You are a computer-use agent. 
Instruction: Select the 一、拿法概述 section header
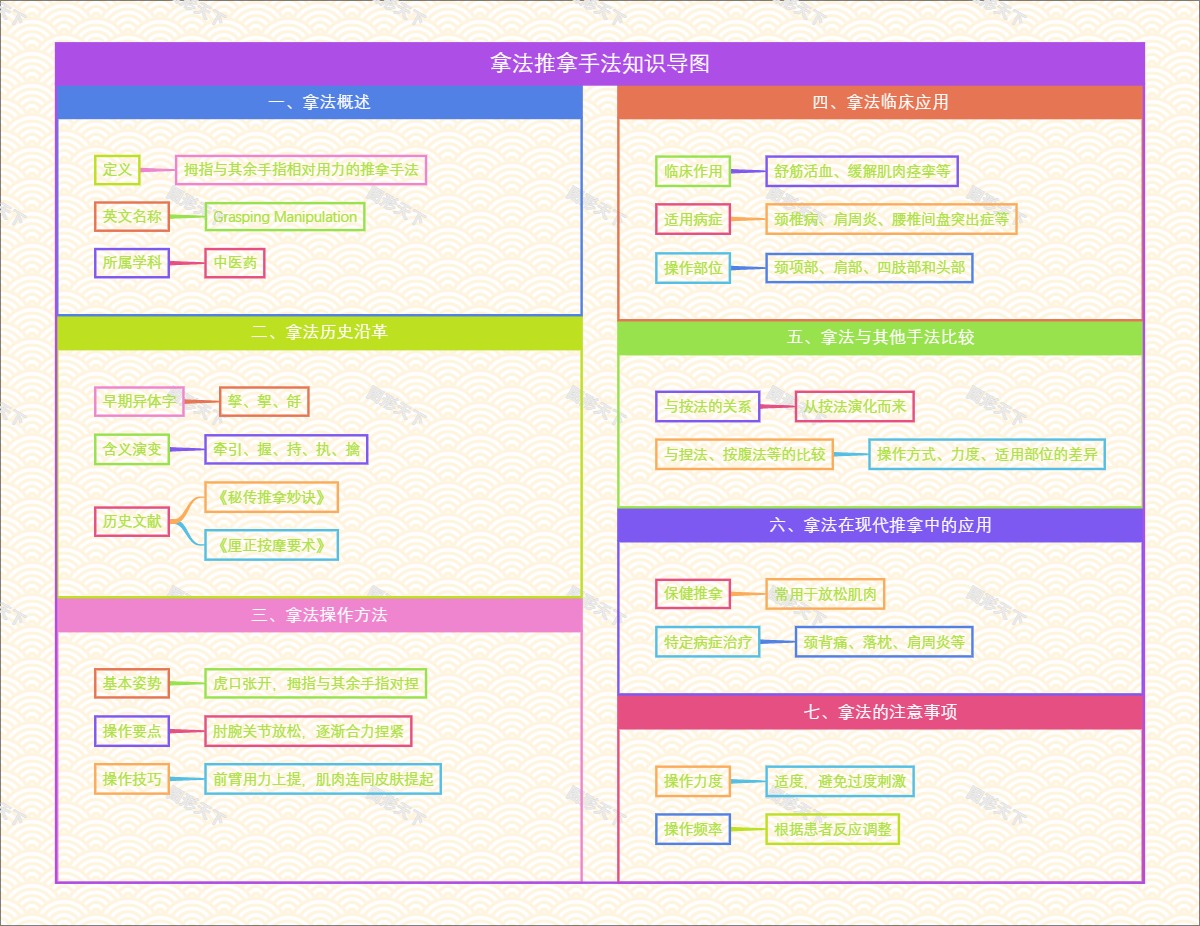pos(319,102)
